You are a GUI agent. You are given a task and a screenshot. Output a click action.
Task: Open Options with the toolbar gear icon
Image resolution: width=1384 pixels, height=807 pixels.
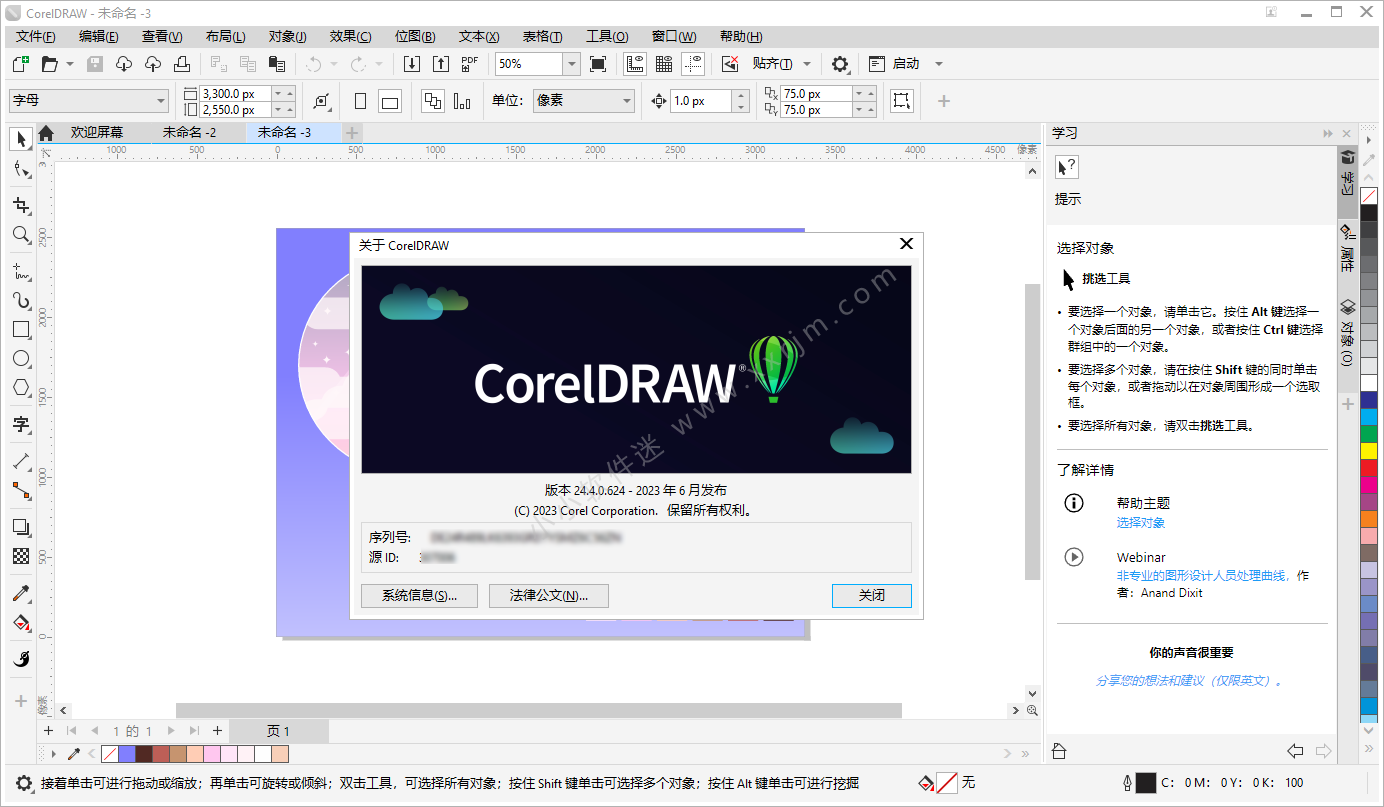[x=840, y=64]
